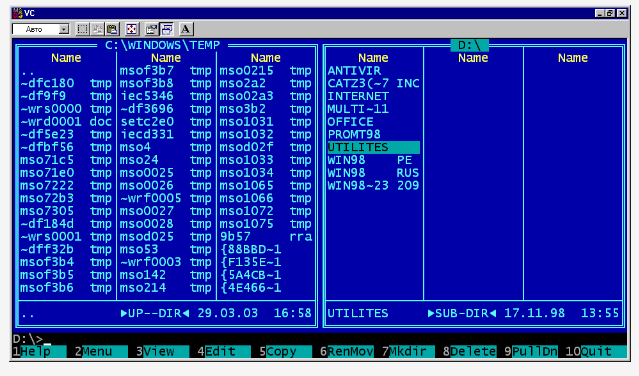This screenshot has height=376, width=639.
Task: Click 2 Menu in function key bar
Action: point(101,351)
